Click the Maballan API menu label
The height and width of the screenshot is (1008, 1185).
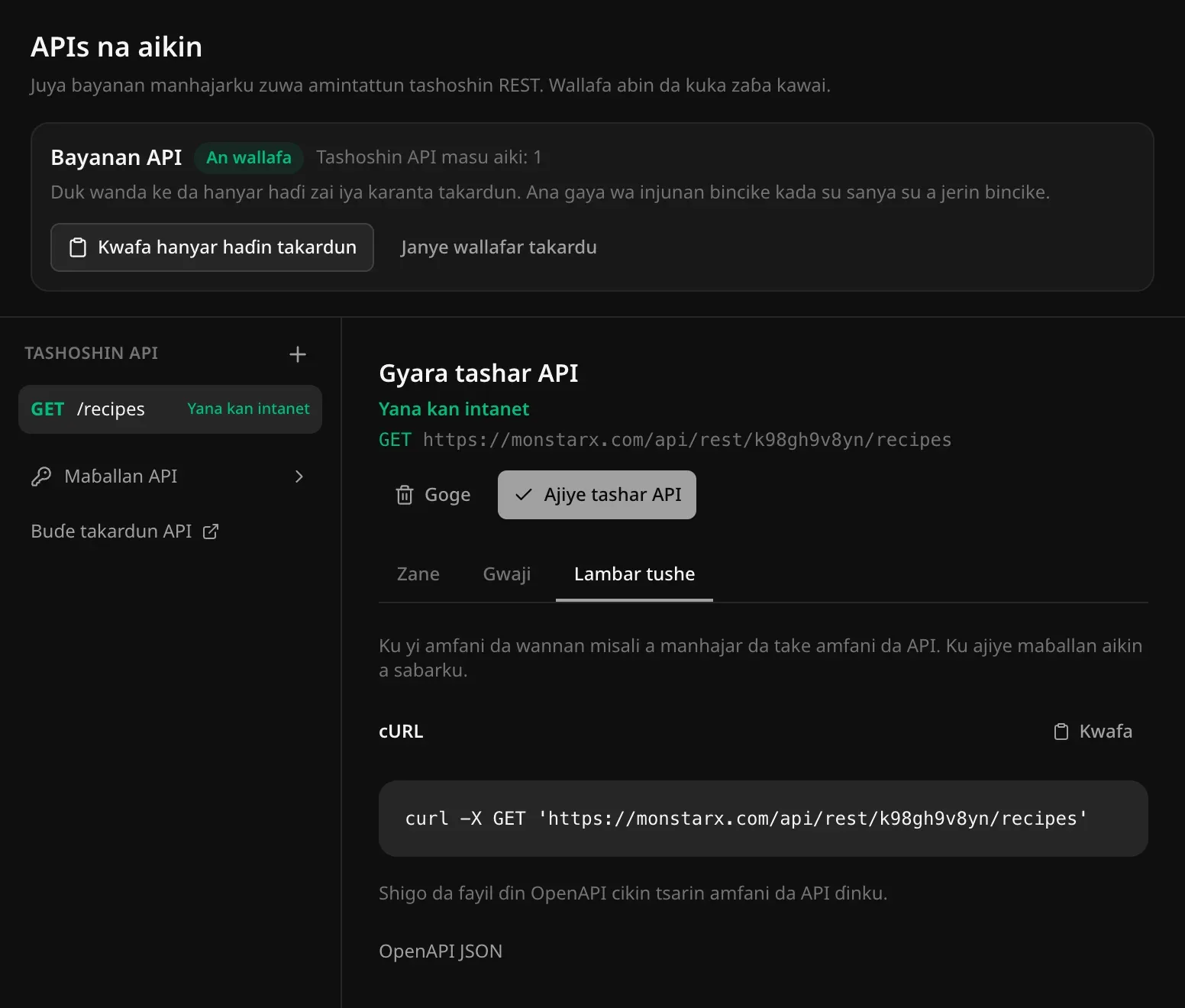tap(121, 477)
